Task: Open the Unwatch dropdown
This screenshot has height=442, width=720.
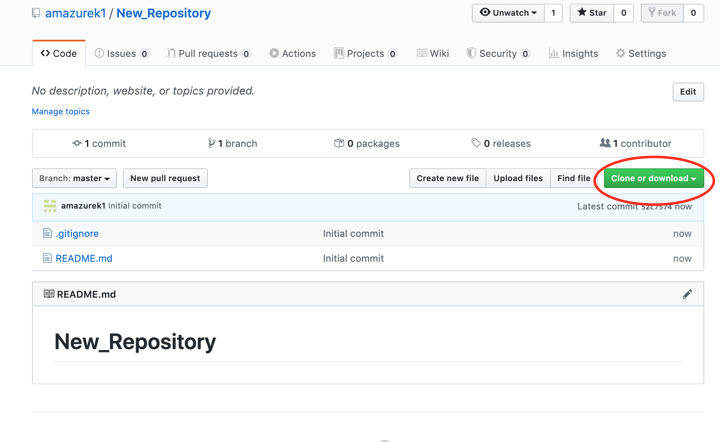Action: pyautogui.click(x=508, y=13)
